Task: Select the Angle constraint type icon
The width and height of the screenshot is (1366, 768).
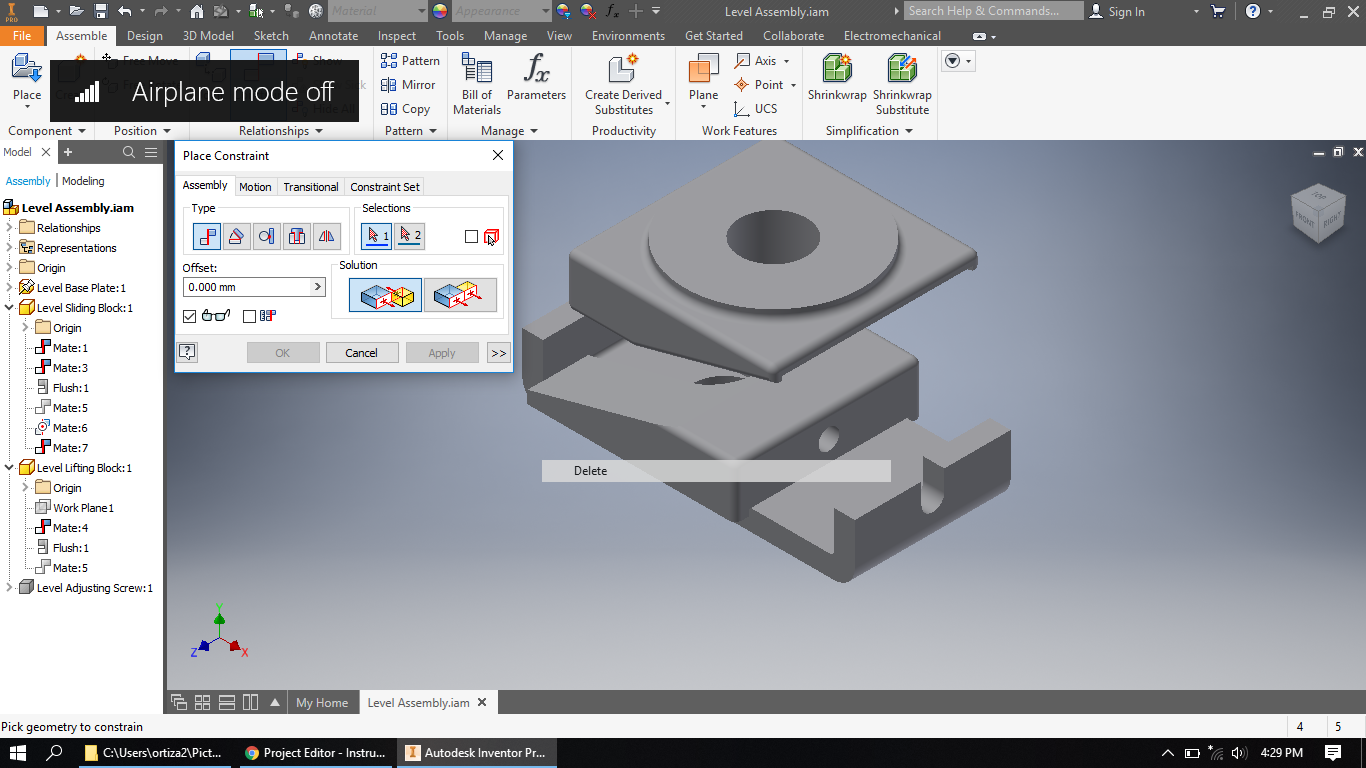Action: tap(237, 236)
